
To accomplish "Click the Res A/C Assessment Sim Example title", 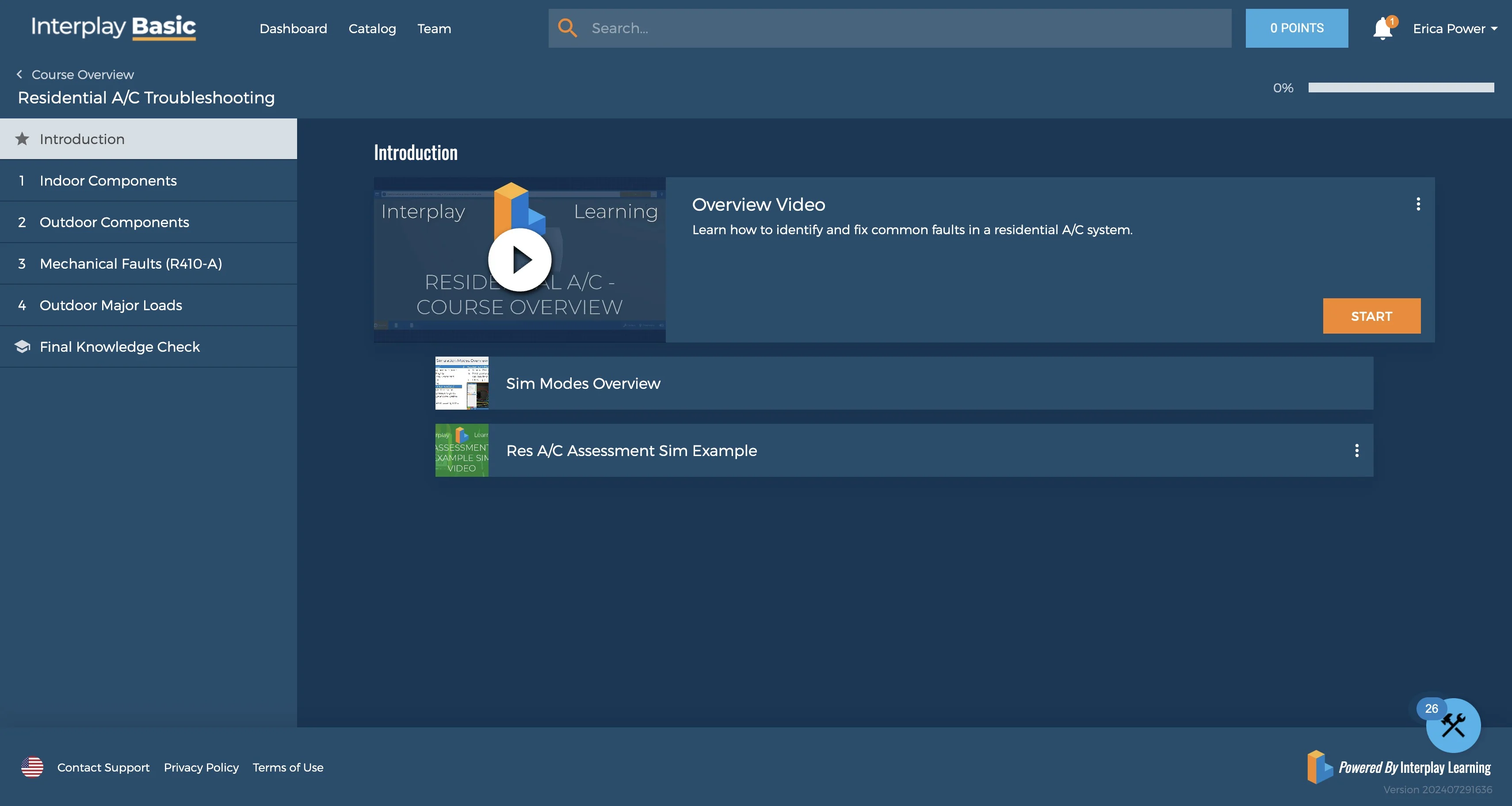I will click(x=632, y=451).
